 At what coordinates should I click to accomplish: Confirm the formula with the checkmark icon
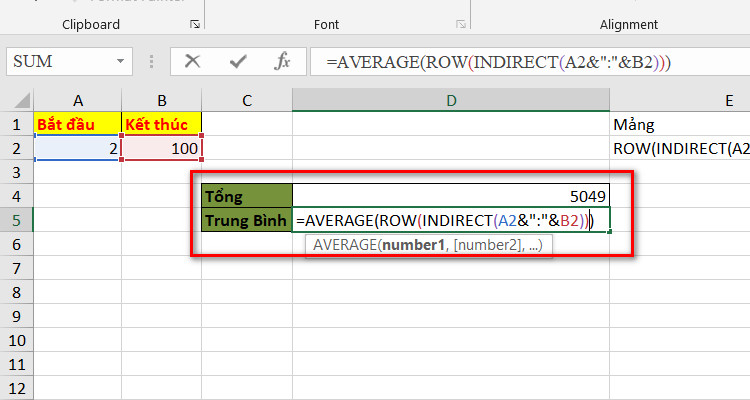coord(238,61)
